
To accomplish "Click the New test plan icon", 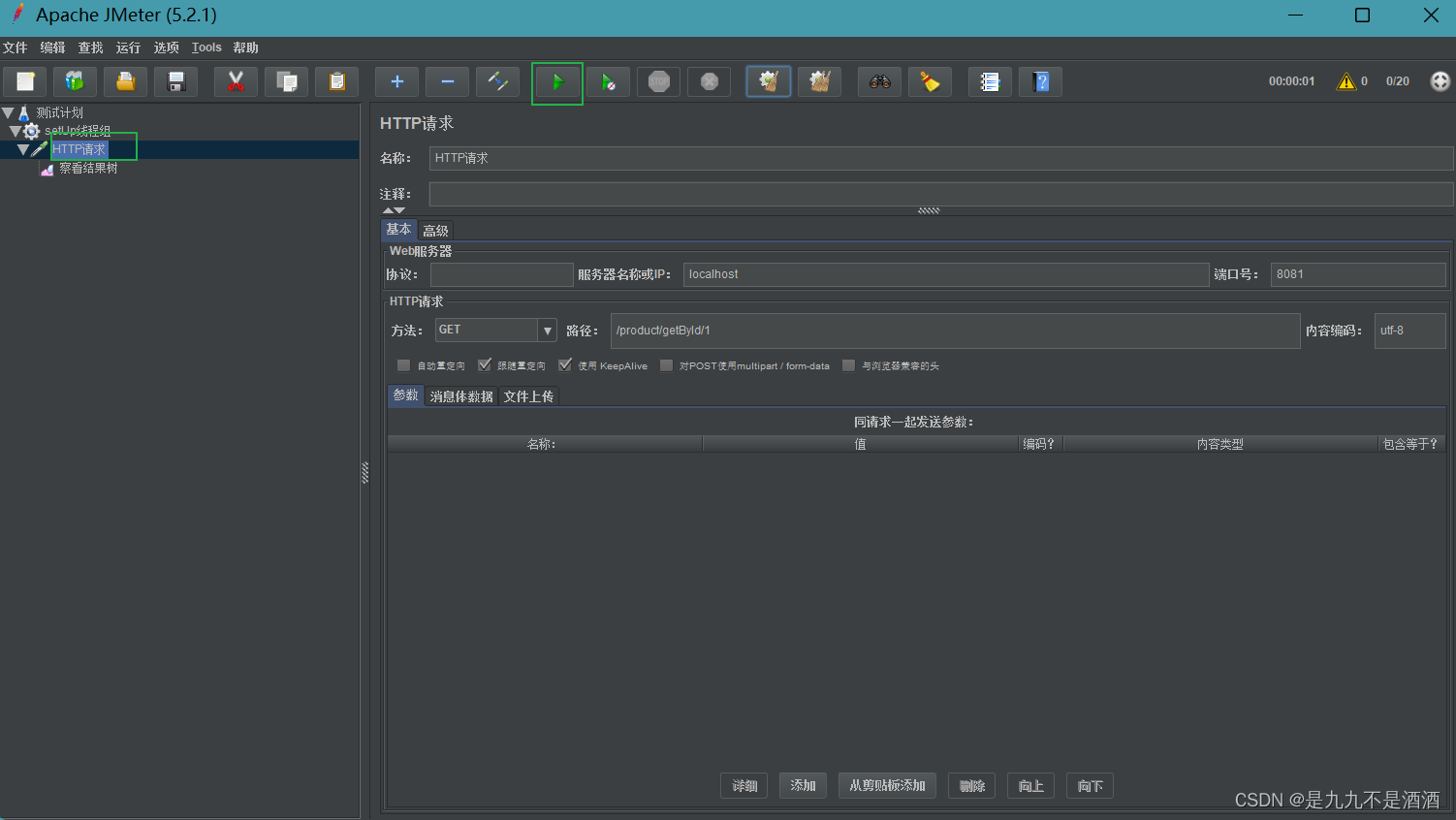I will pyautogui.click(x=25, y=81).
